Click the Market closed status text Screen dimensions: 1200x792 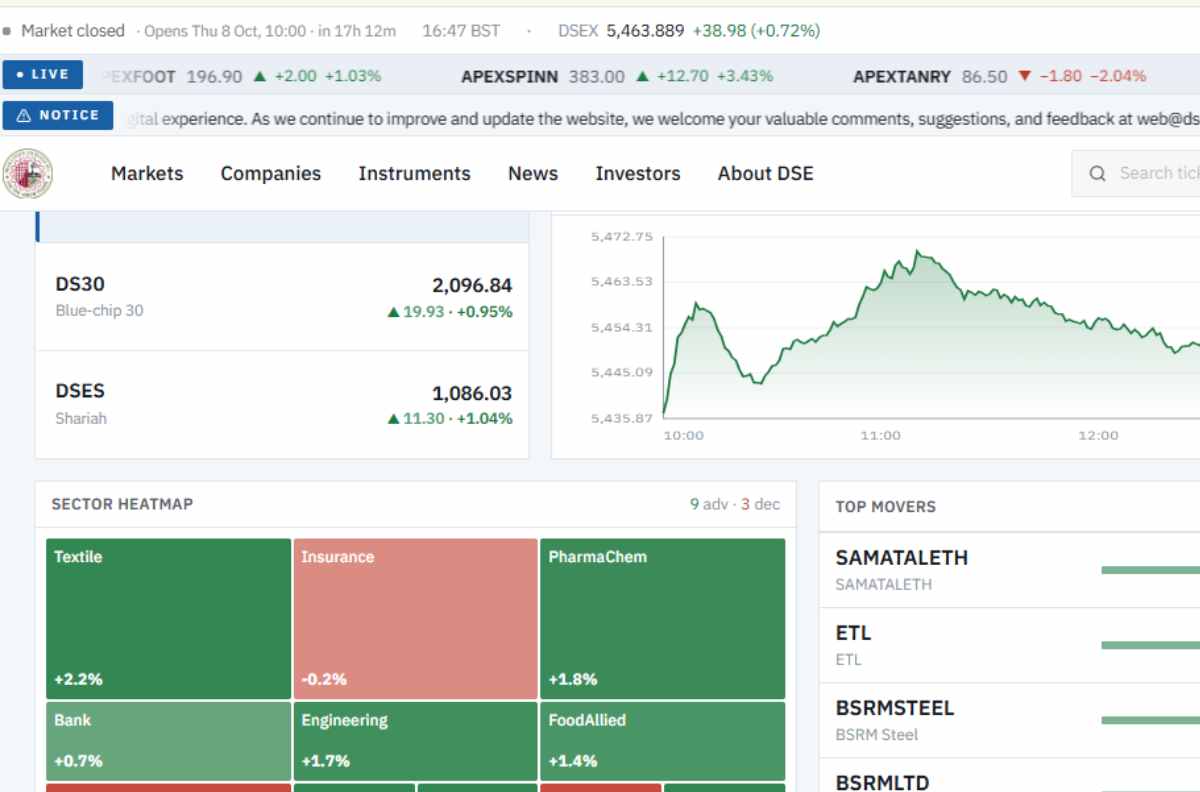click(73, 31)
